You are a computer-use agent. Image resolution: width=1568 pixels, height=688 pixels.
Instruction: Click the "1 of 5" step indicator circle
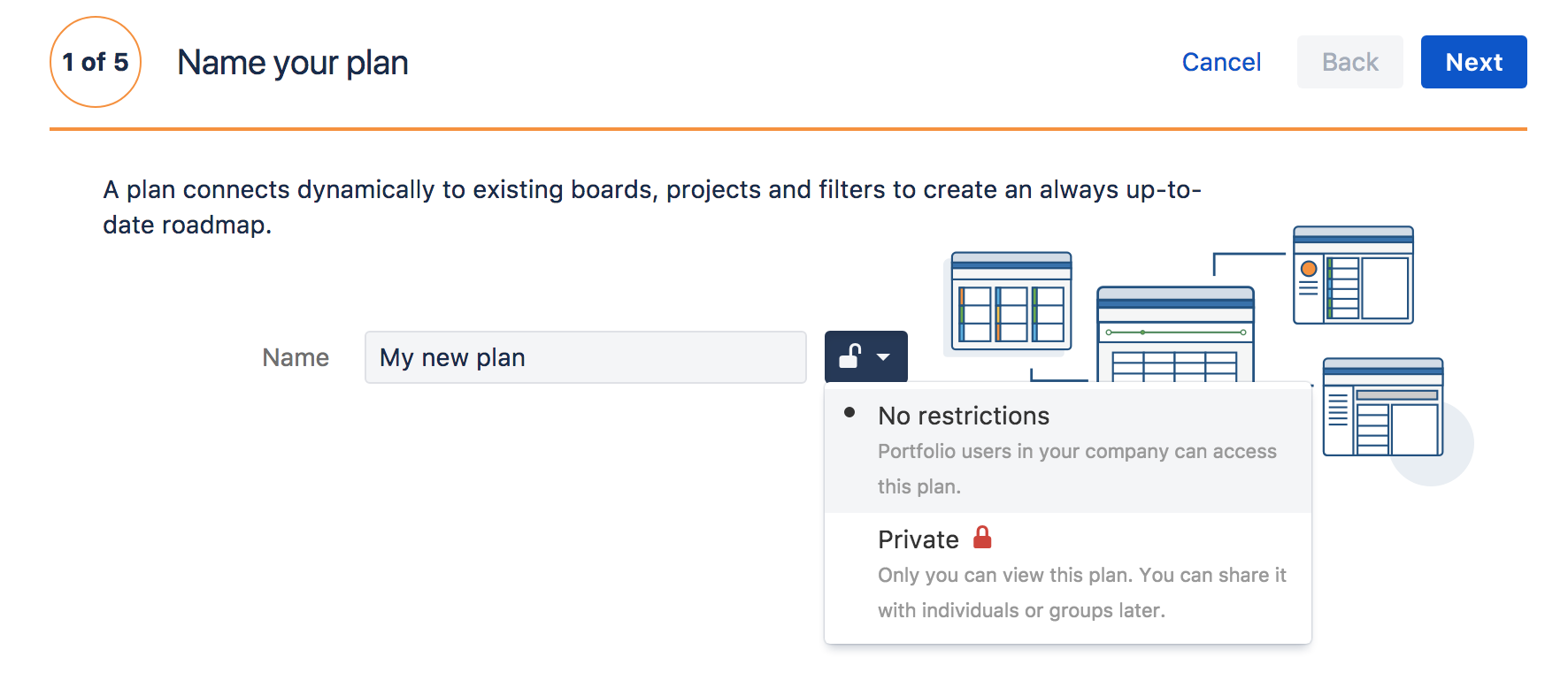click(96, 62)
